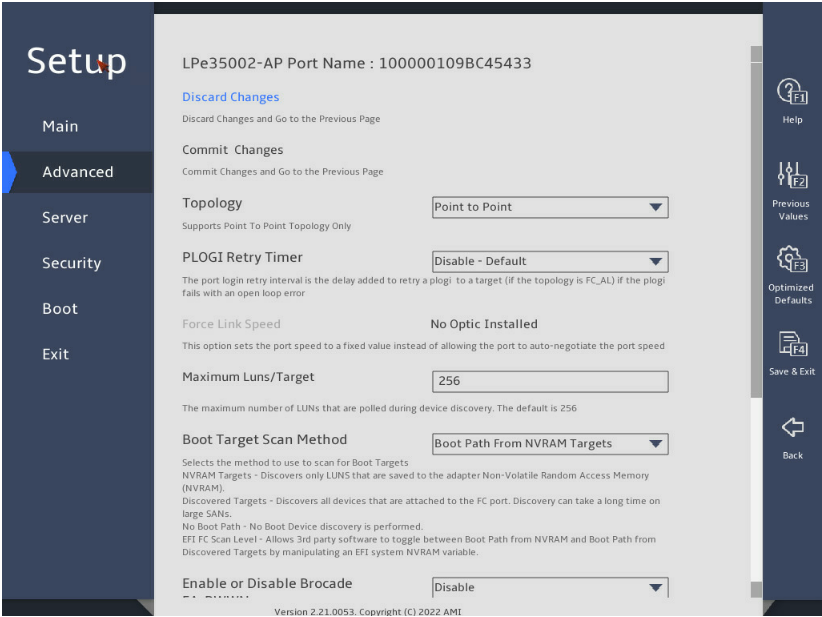
Task: Select the Maximum Luns/Target label
Action: tap(248, 377)
